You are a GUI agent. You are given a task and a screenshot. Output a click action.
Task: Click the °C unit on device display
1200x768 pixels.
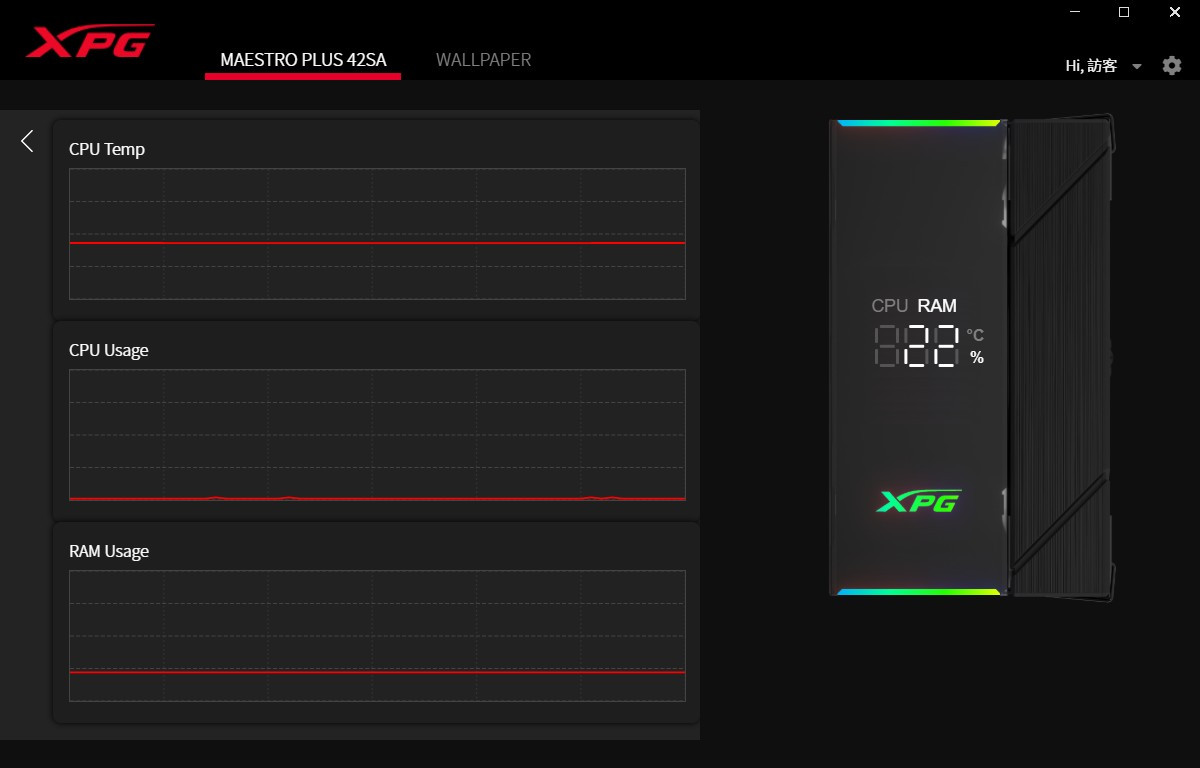point(975,335)
